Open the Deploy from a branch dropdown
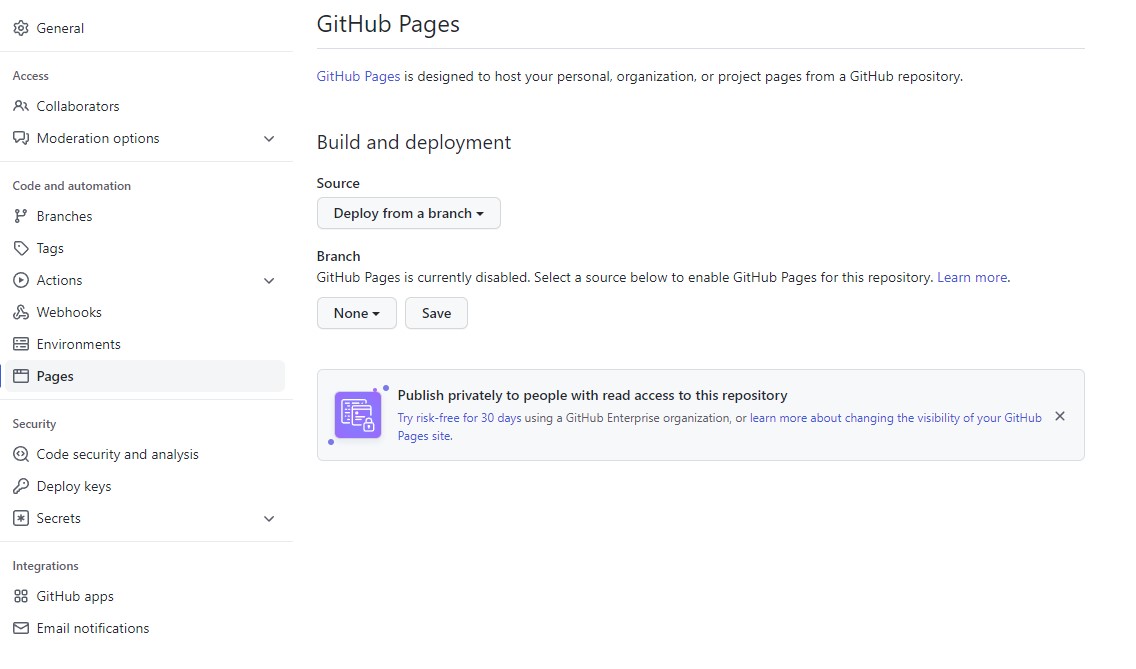This screenshot has height=669, width=1136. tap(409, 213)
